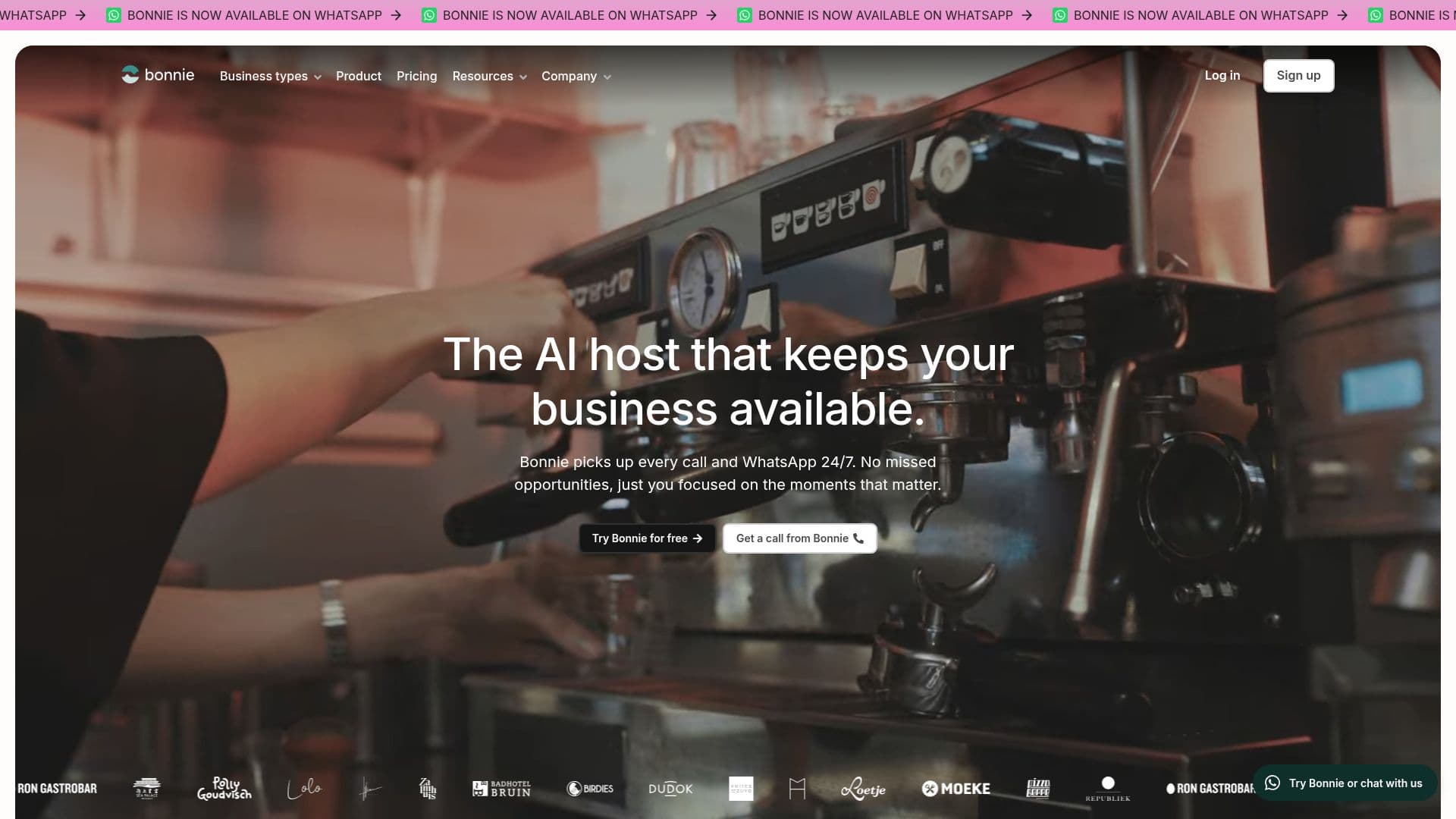Click the Loetje logo
Viewport: 1456px width, 819px height.
[863, 789]
